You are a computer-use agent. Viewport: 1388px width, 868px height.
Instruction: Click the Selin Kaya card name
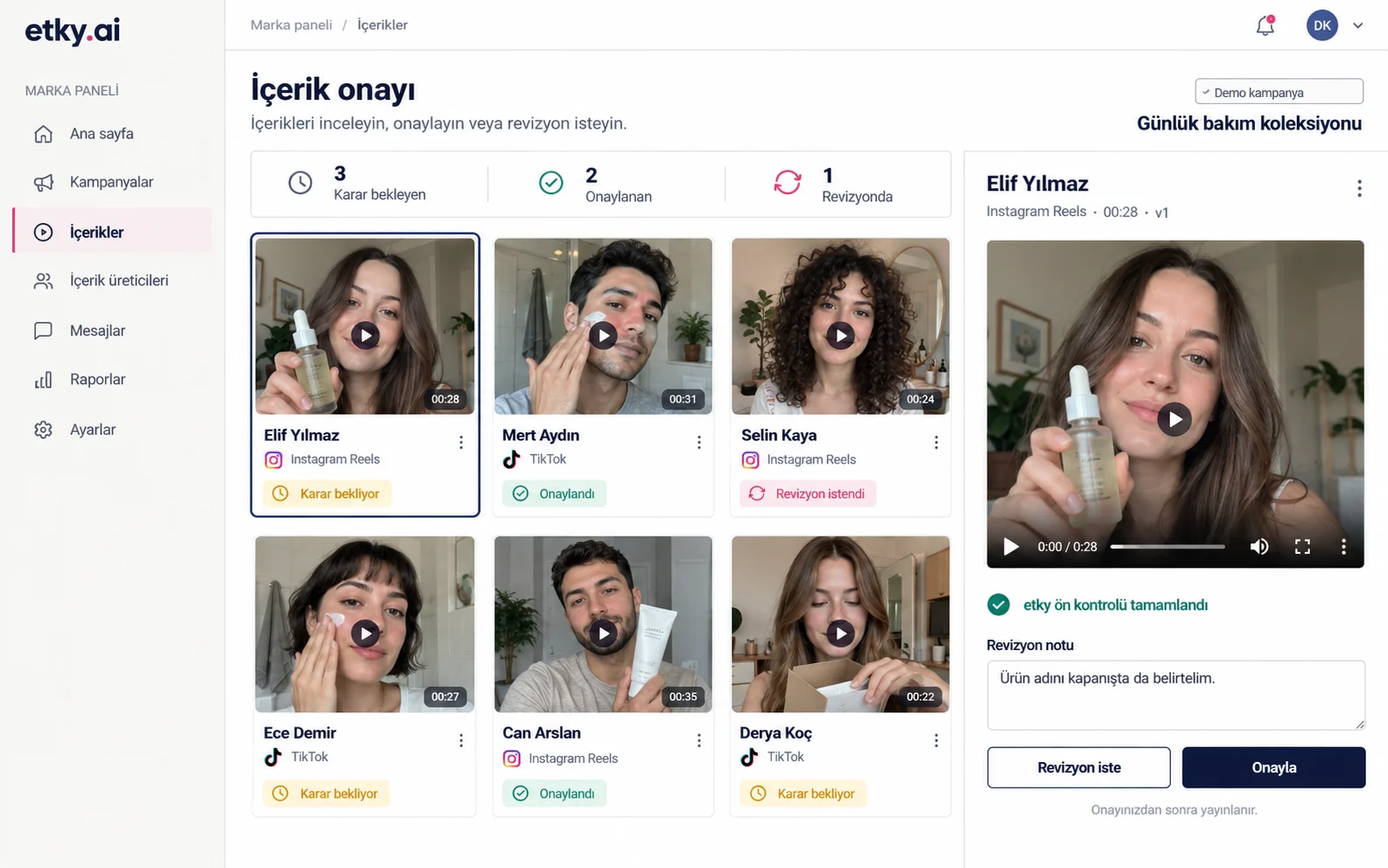pos(779,435)
